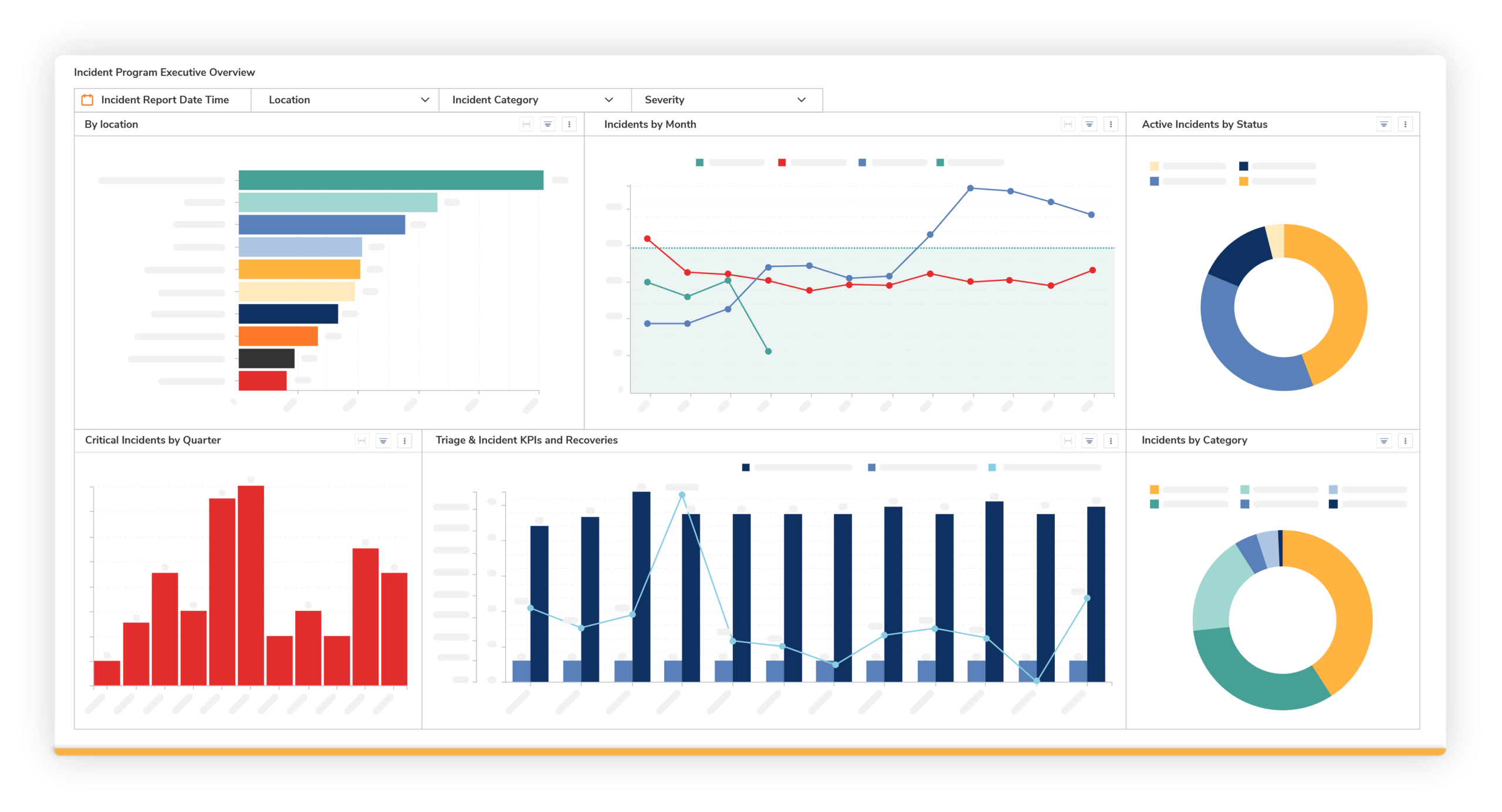The image size is (1502, 812).
Task: Click calendar icon for Incident Report Date Time
Action: tap(87, 100)
